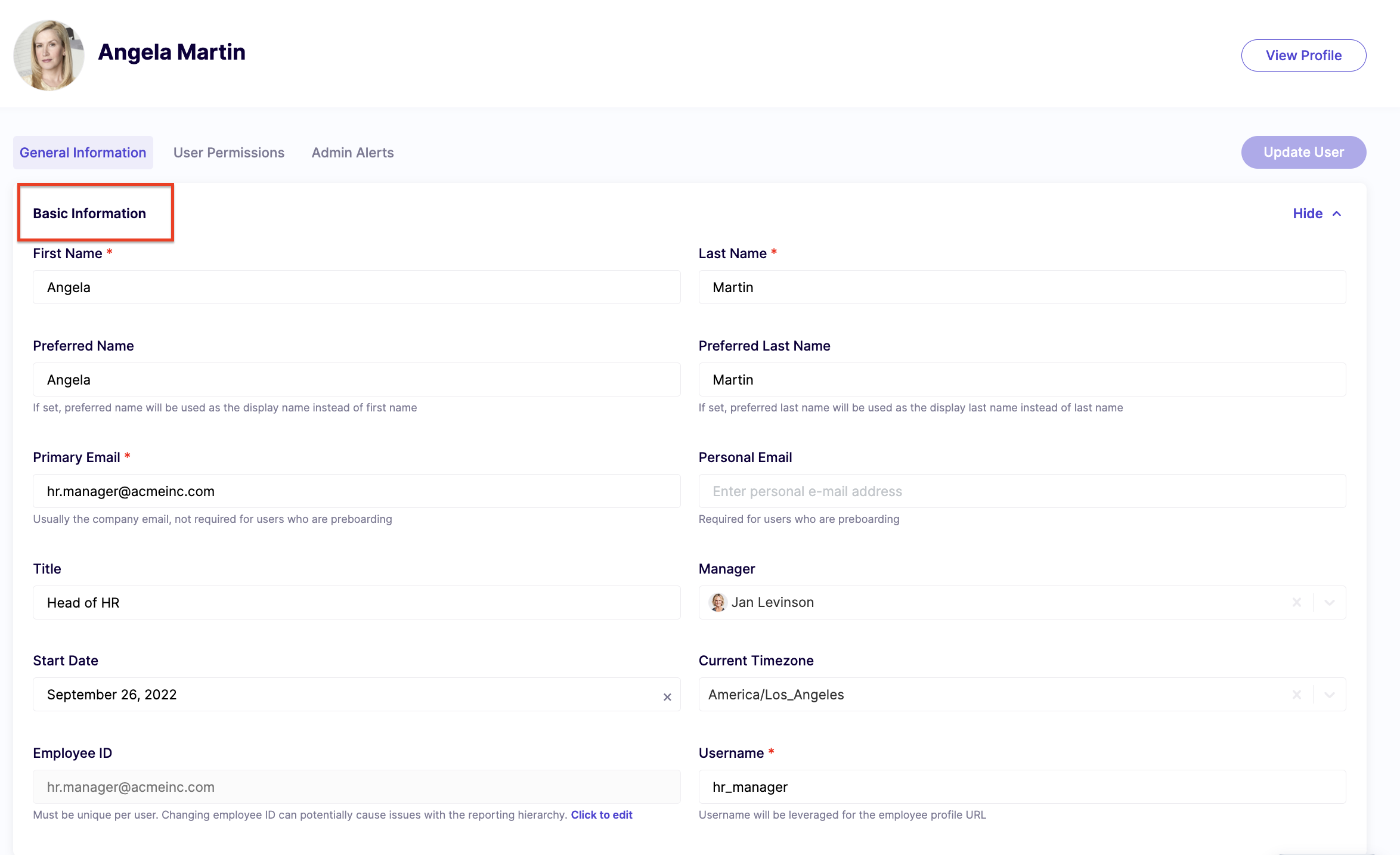Open the View Profile button
The height and width of the screenshot is (855, 1400).
click(x=1303, y=55)
